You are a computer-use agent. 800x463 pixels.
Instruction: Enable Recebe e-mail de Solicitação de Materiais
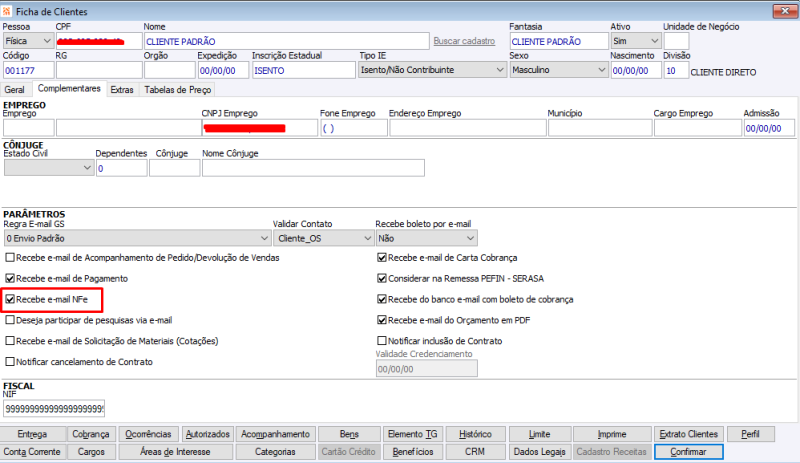click(10, 340)
